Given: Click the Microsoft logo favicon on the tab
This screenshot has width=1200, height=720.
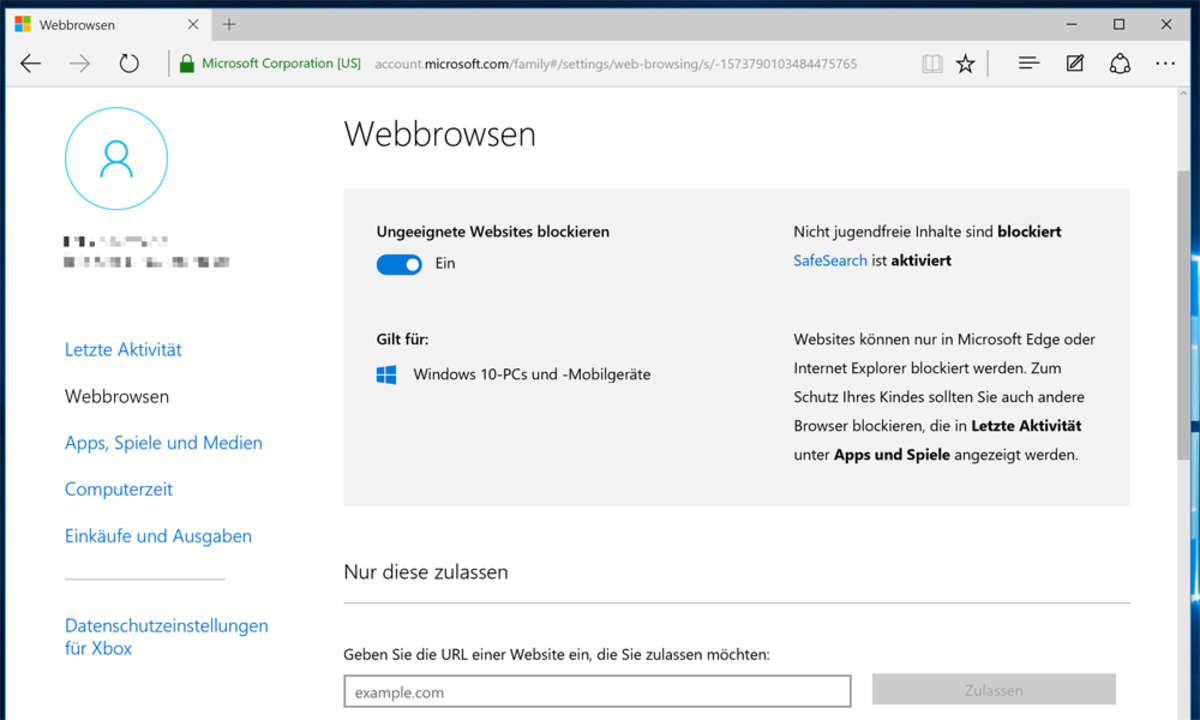Looking at the screenshot, I should click(x=23, y=24).
